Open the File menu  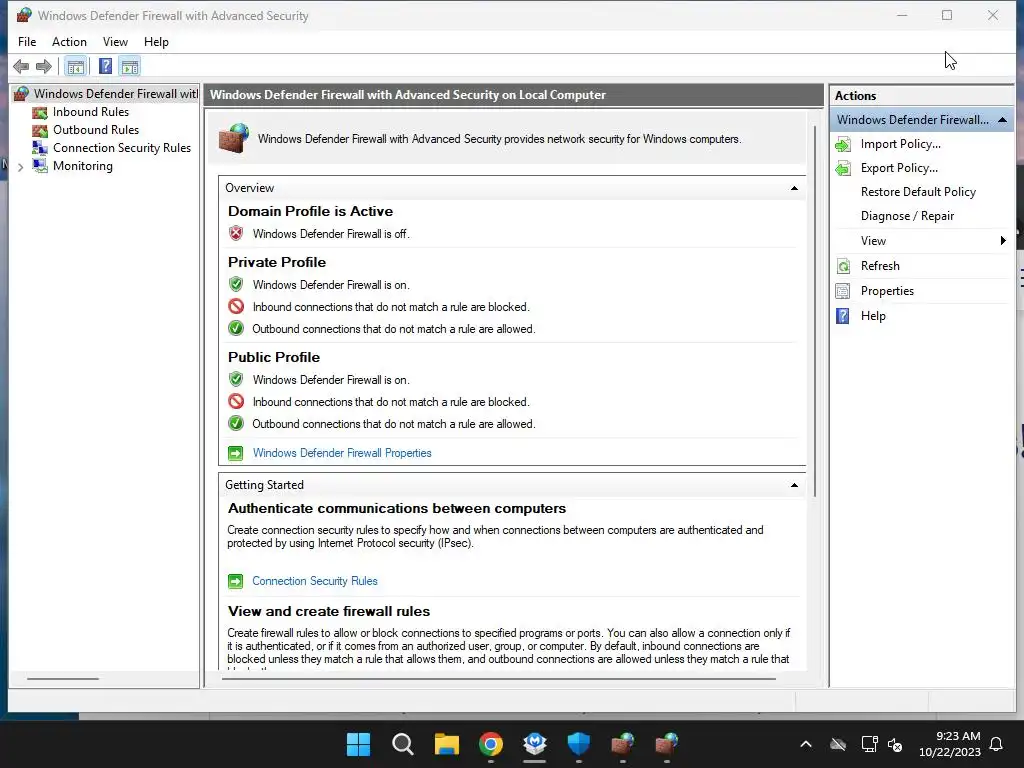pyautogui.click(x=27, y=42)
